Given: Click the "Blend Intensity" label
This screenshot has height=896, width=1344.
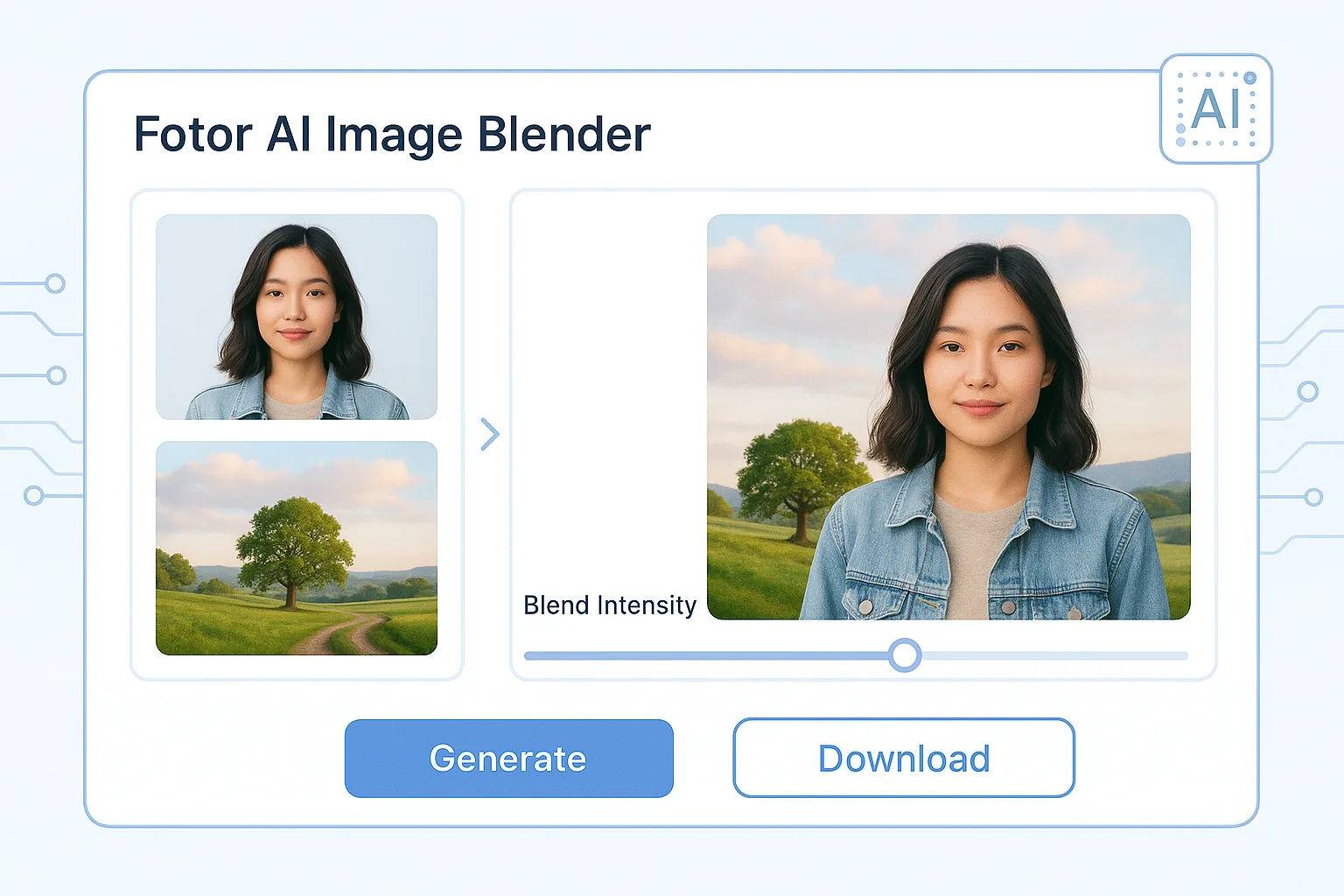Looking at the screenshot, I should click(x=610, y=605).
